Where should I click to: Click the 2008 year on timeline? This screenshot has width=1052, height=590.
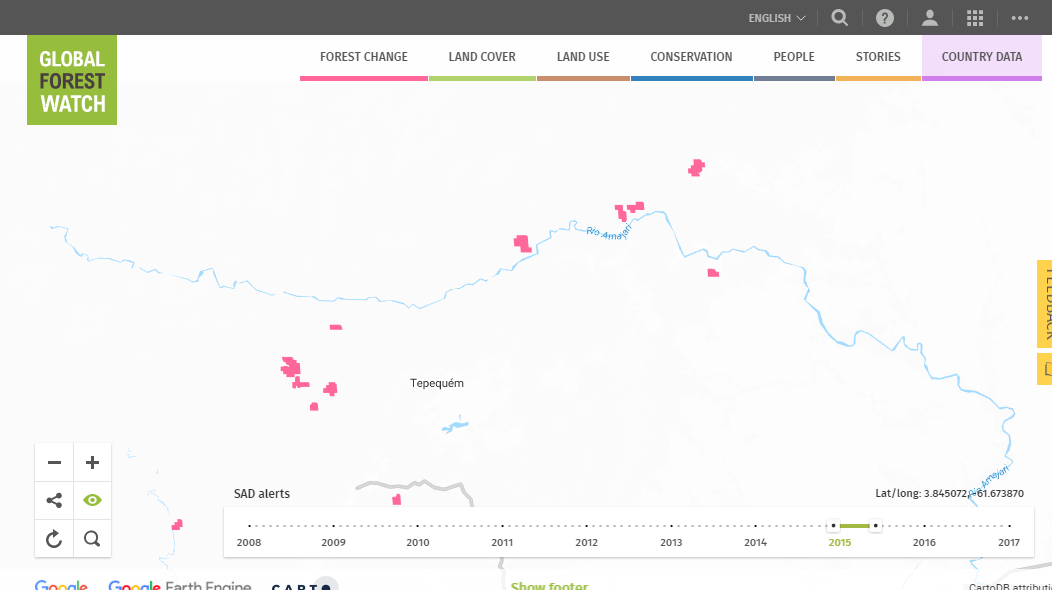249,542
